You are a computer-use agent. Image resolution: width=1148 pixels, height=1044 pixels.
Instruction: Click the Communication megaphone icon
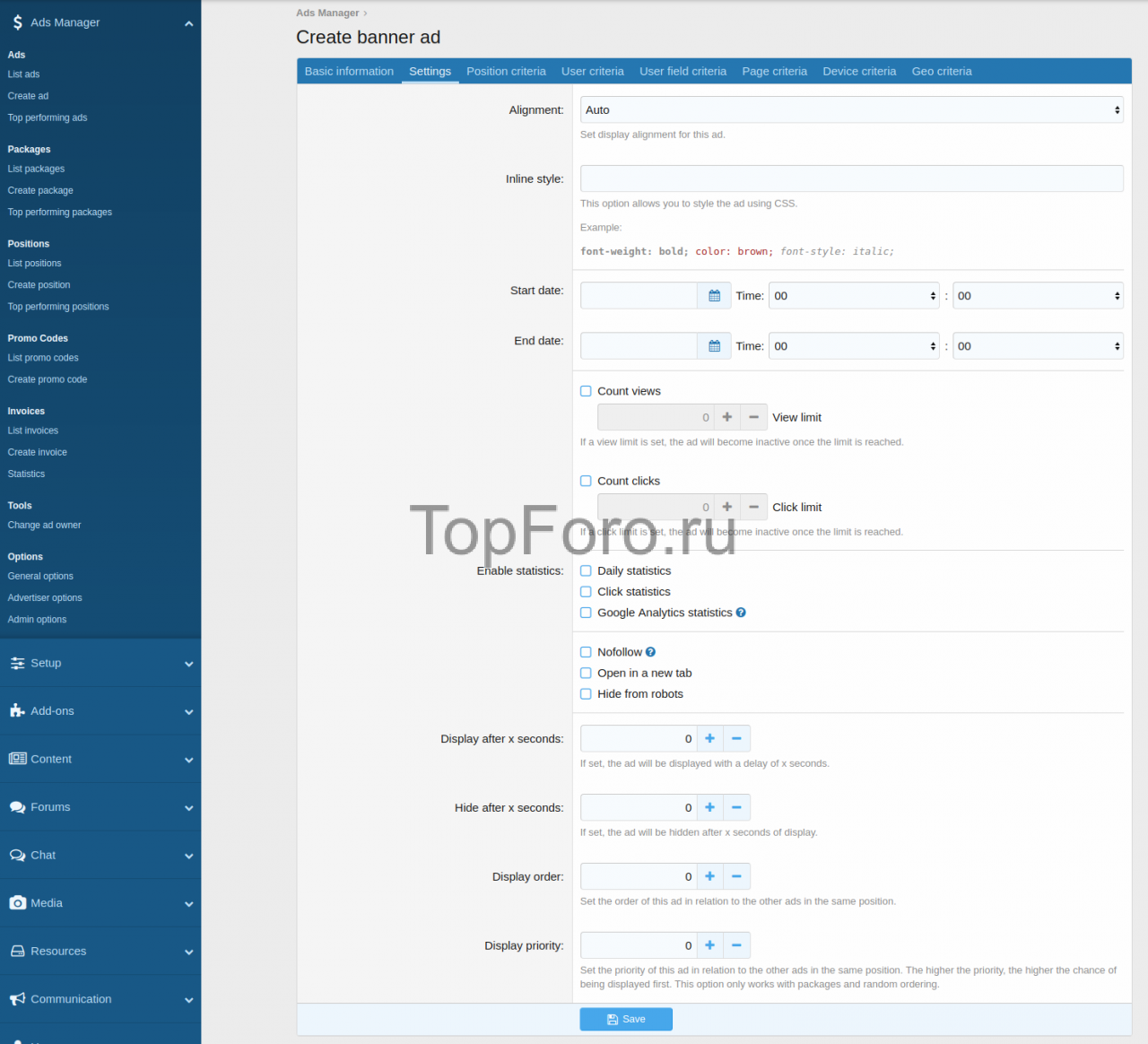tap(18, 999)
